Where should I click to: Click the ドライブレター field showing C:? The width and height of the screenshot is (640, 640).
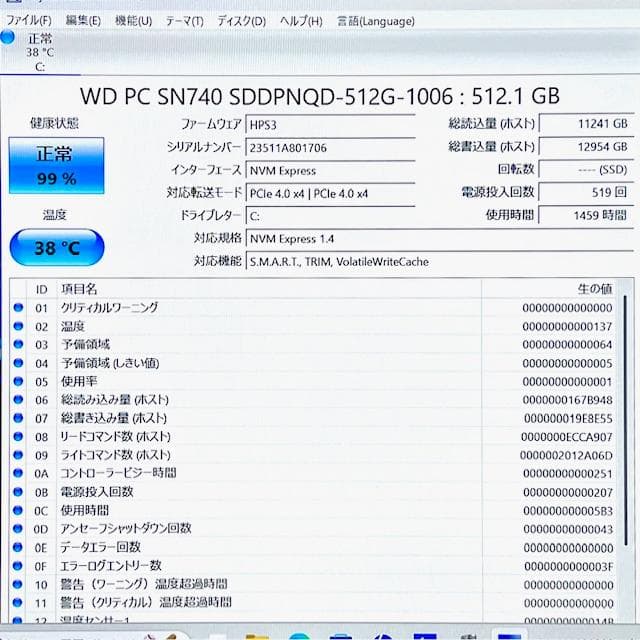pyautogui.click(x=330, y=216)
